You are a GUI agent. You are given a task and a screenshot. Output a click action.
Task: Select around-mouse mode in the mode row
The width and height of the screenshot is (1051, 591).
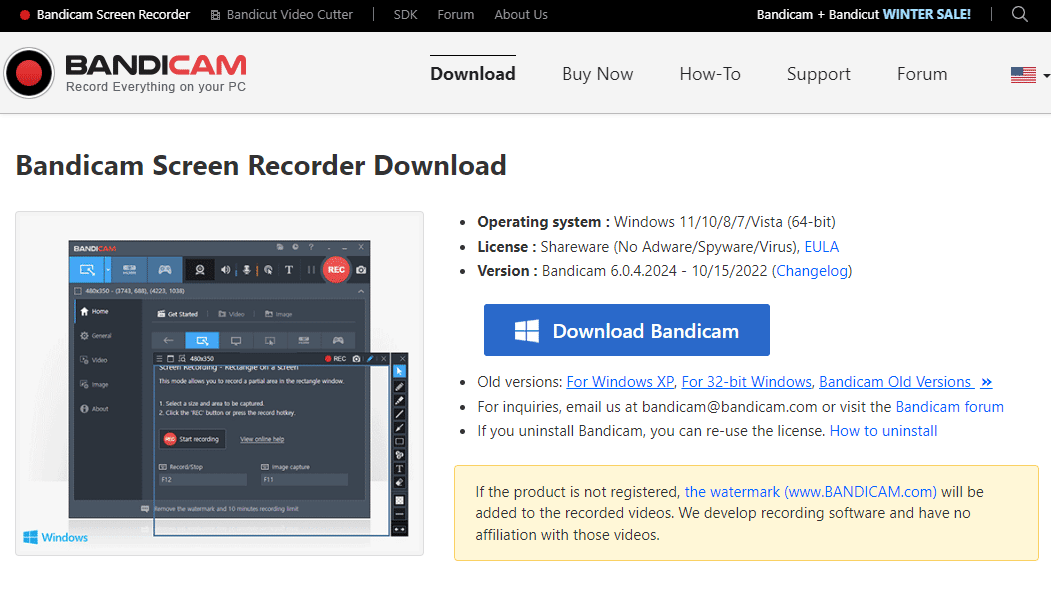click(269, 340)
